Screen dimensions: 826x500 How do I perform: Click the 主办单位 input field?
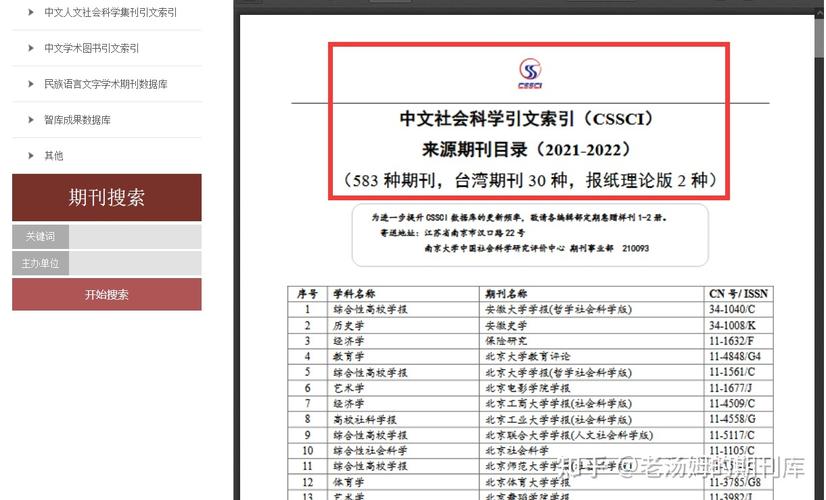(135, 263)
